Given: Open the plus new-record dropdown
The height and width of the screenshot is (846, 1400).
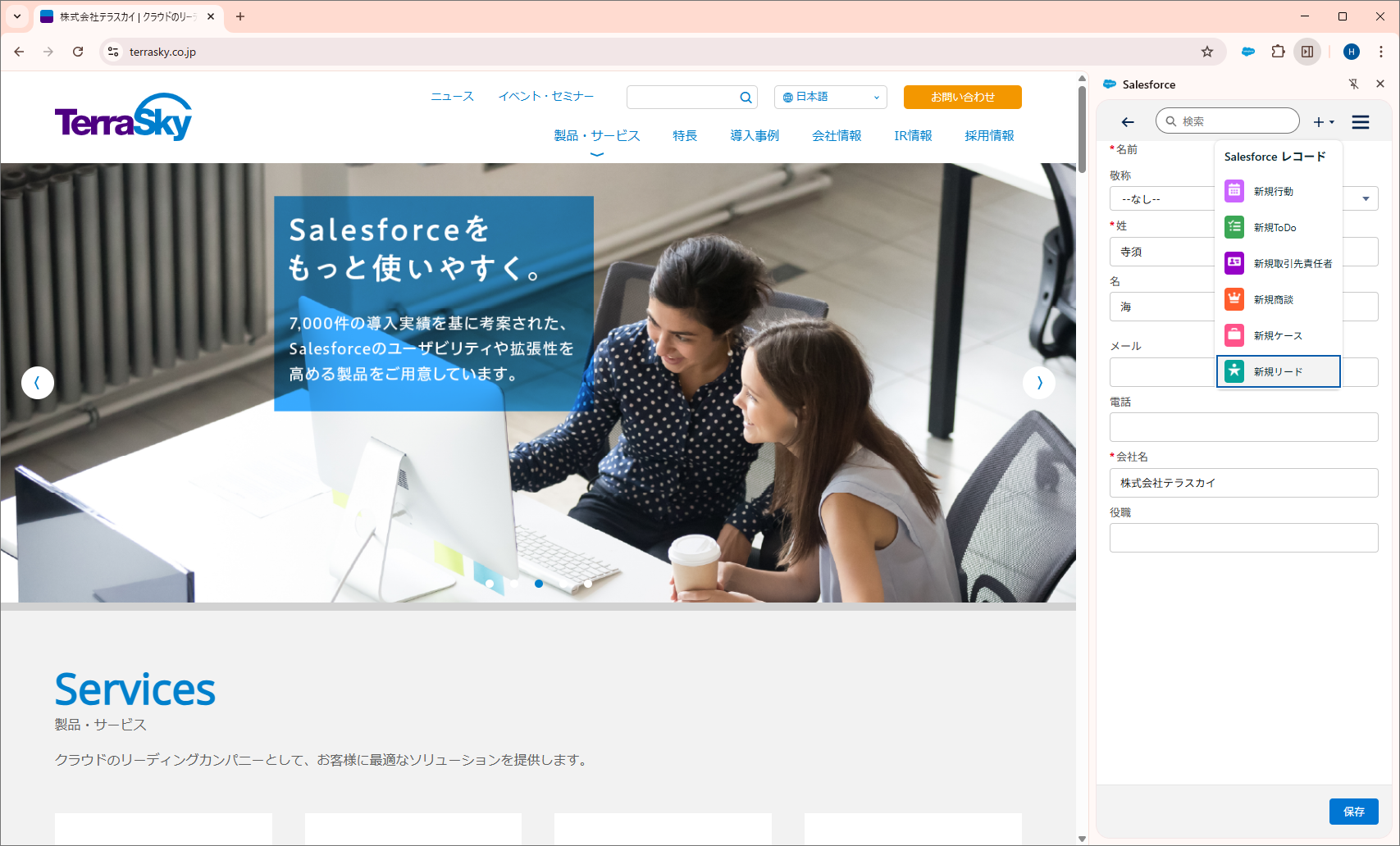Looking at the screenshot, I should point(1323,122).
